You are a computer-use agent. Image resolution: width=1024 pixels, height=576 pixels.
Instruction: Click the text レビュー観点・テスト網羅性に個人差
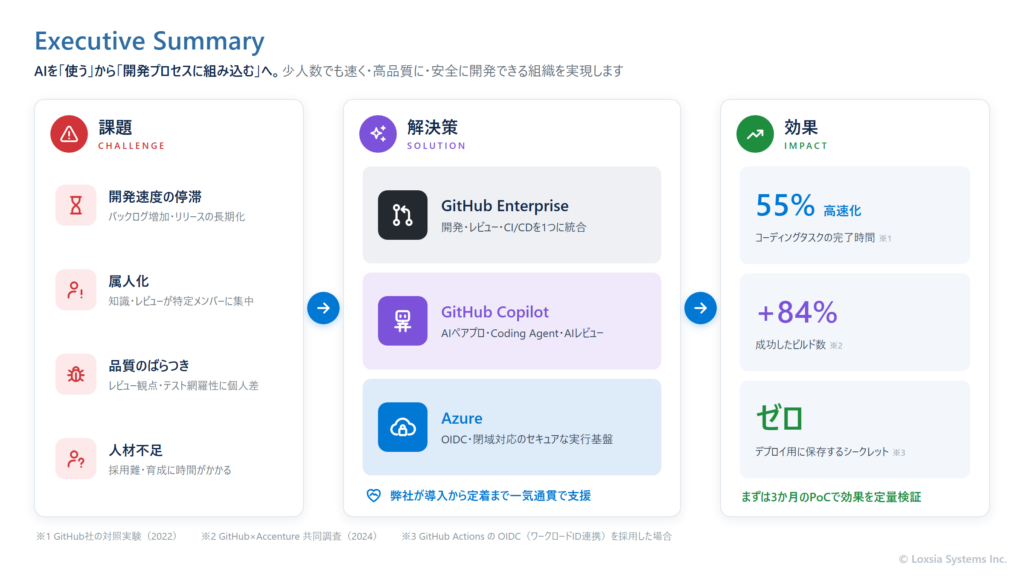tap(184, 386)
